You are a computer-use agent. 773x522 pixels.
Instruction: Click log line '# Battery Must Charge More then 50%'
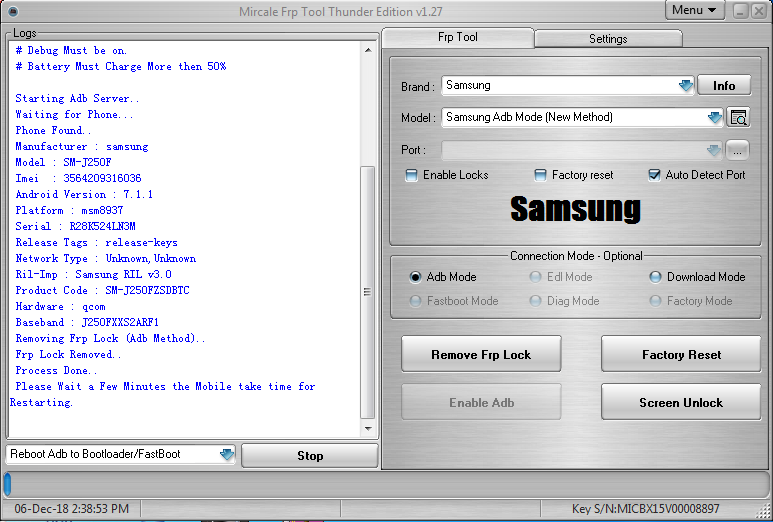click(121, 66)
